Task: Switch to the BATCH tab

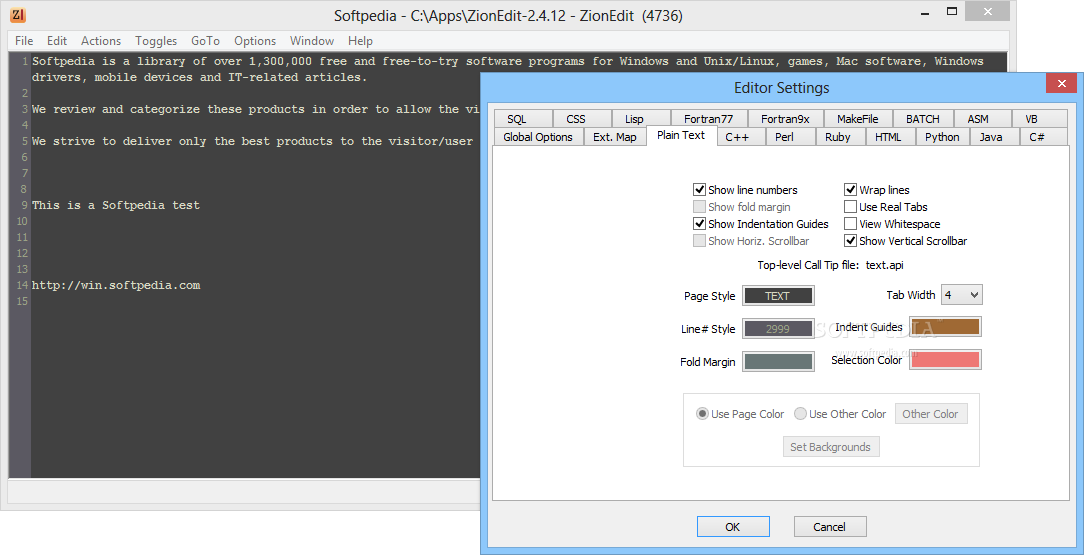Action: point(923,119)
